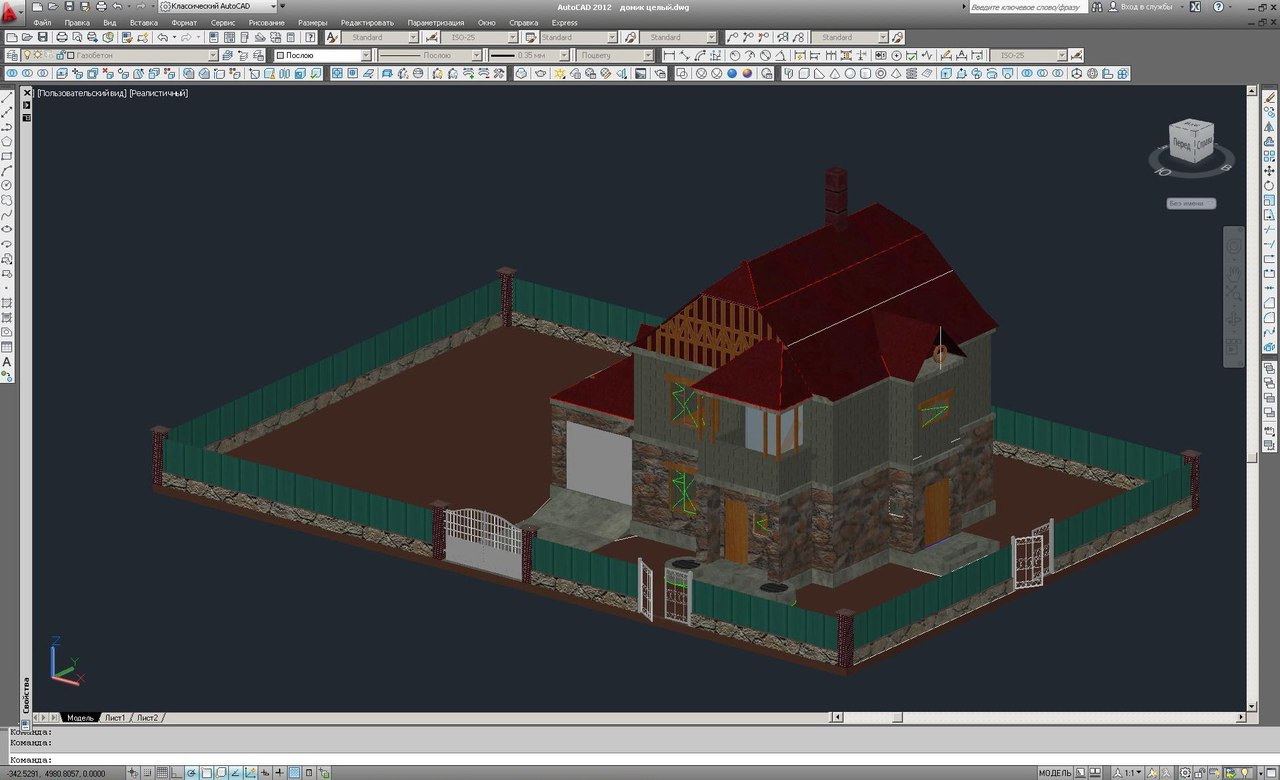Click the Реалистичный visual style label
The height and width of the screenshot is (780, 1280).
point(159,93)
